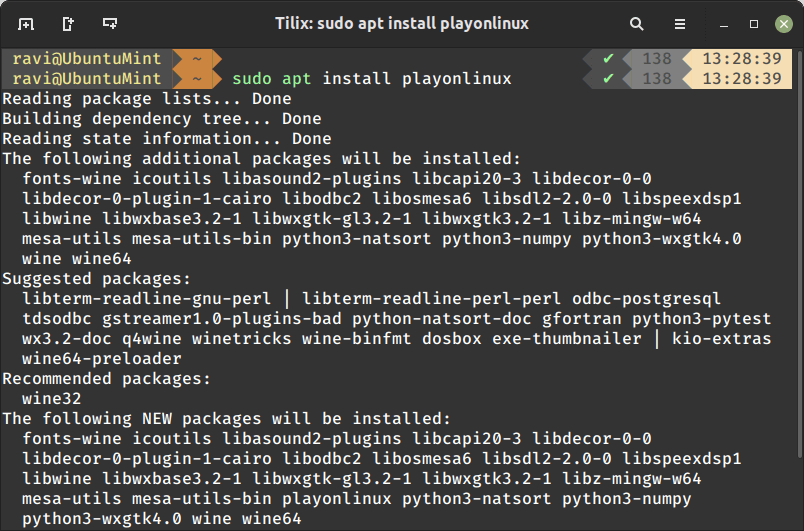Click 'wx3.2-doc' package name
Screen dimensions: 804x531
tap(67, 338)
